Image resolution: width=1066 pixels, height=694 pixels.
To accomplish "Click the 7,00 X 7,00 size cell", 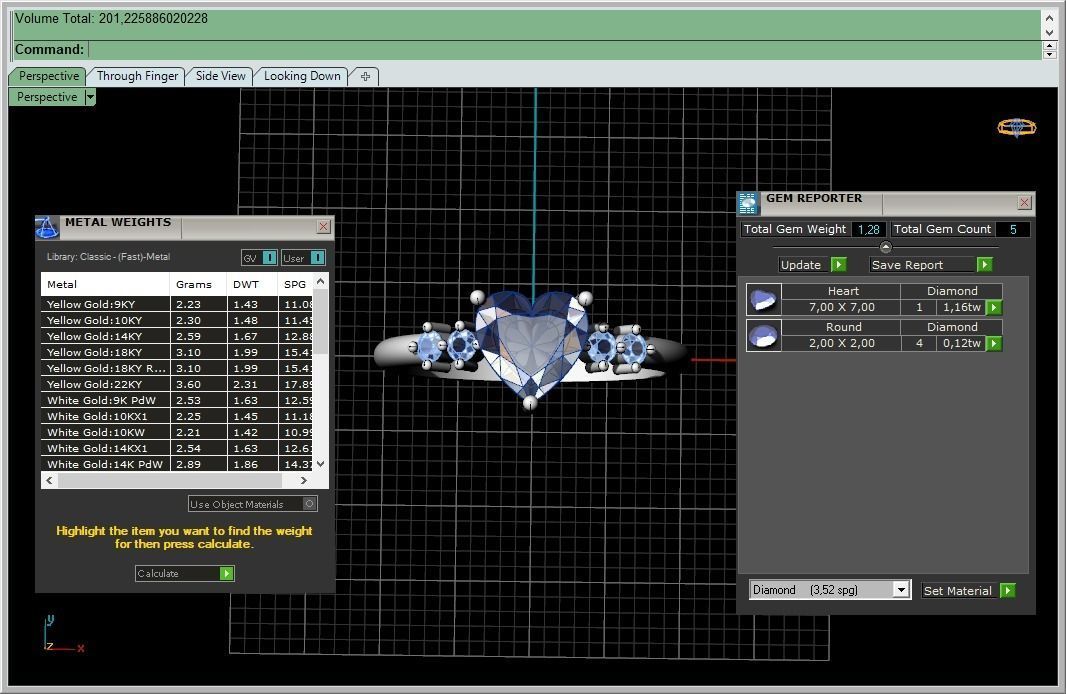I will click(x=842, y=307).
